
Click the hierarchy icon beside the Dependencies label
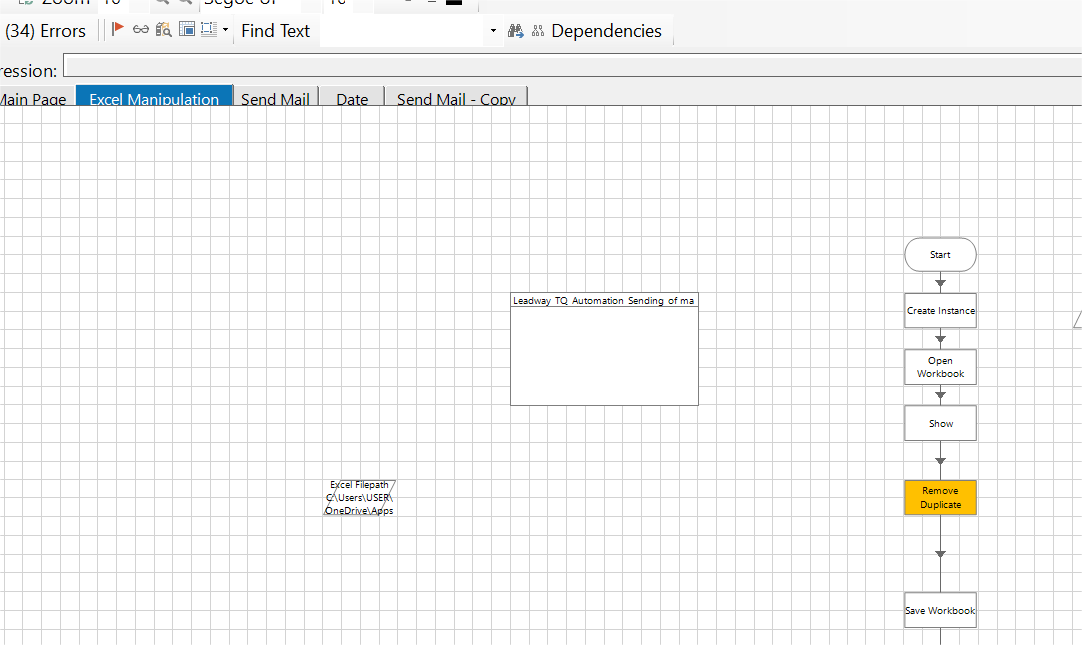tap(538, 31)
